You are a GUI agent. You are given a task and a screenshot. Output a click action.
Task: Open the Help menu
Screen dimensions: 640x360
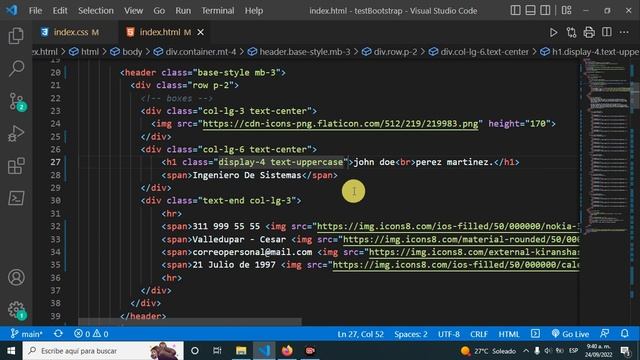(254, 11)
